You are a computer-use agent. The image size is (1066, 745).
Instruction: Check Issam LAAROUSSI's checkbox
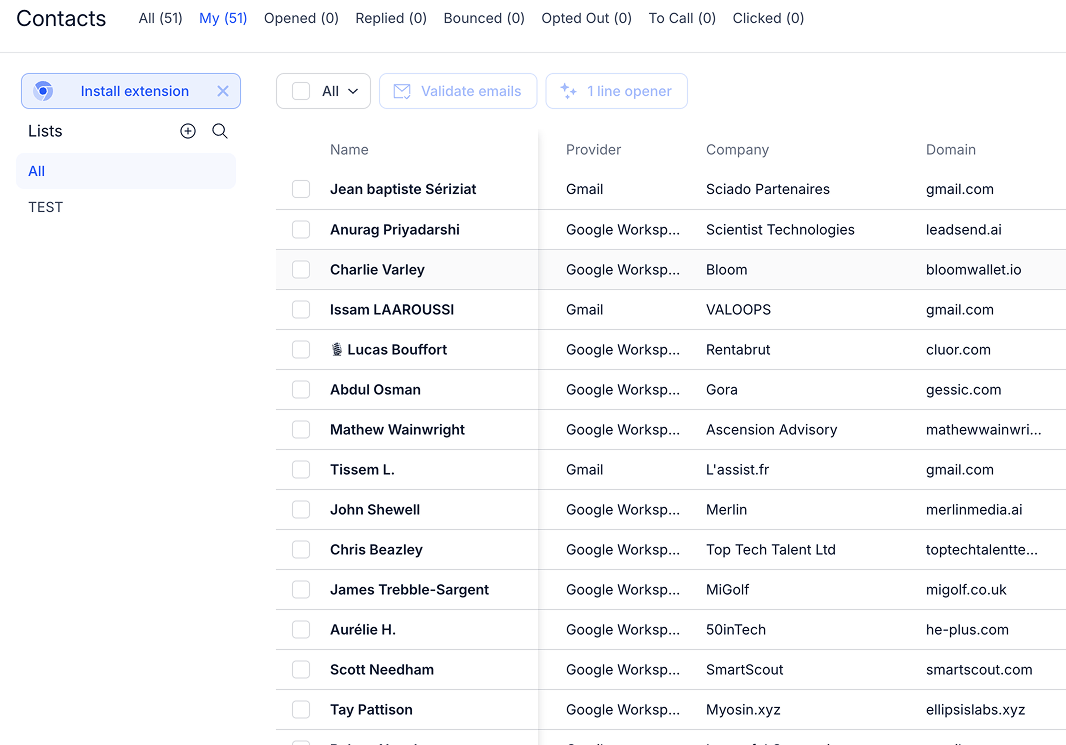301,310
